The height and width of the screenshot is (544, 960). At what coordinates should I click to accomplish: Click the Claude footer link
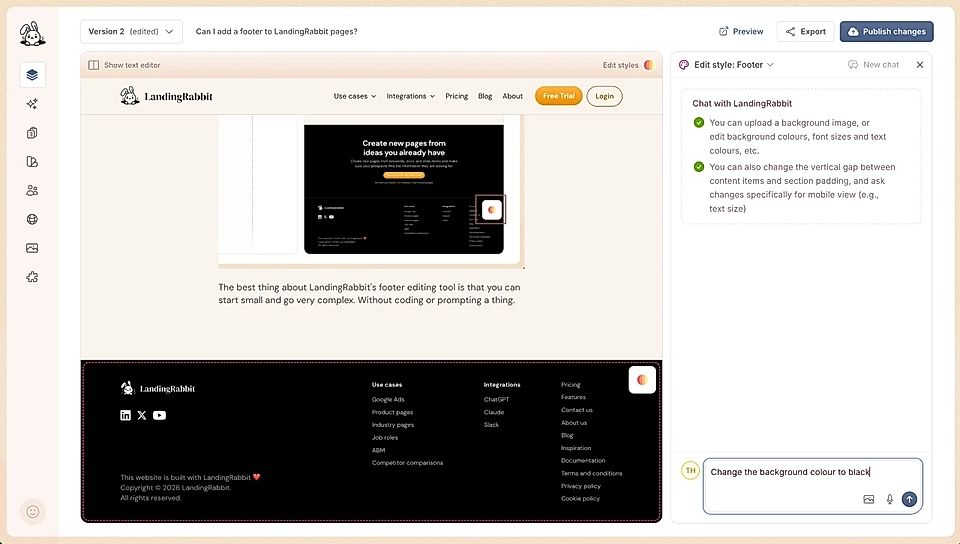click(x=494, y=412)
